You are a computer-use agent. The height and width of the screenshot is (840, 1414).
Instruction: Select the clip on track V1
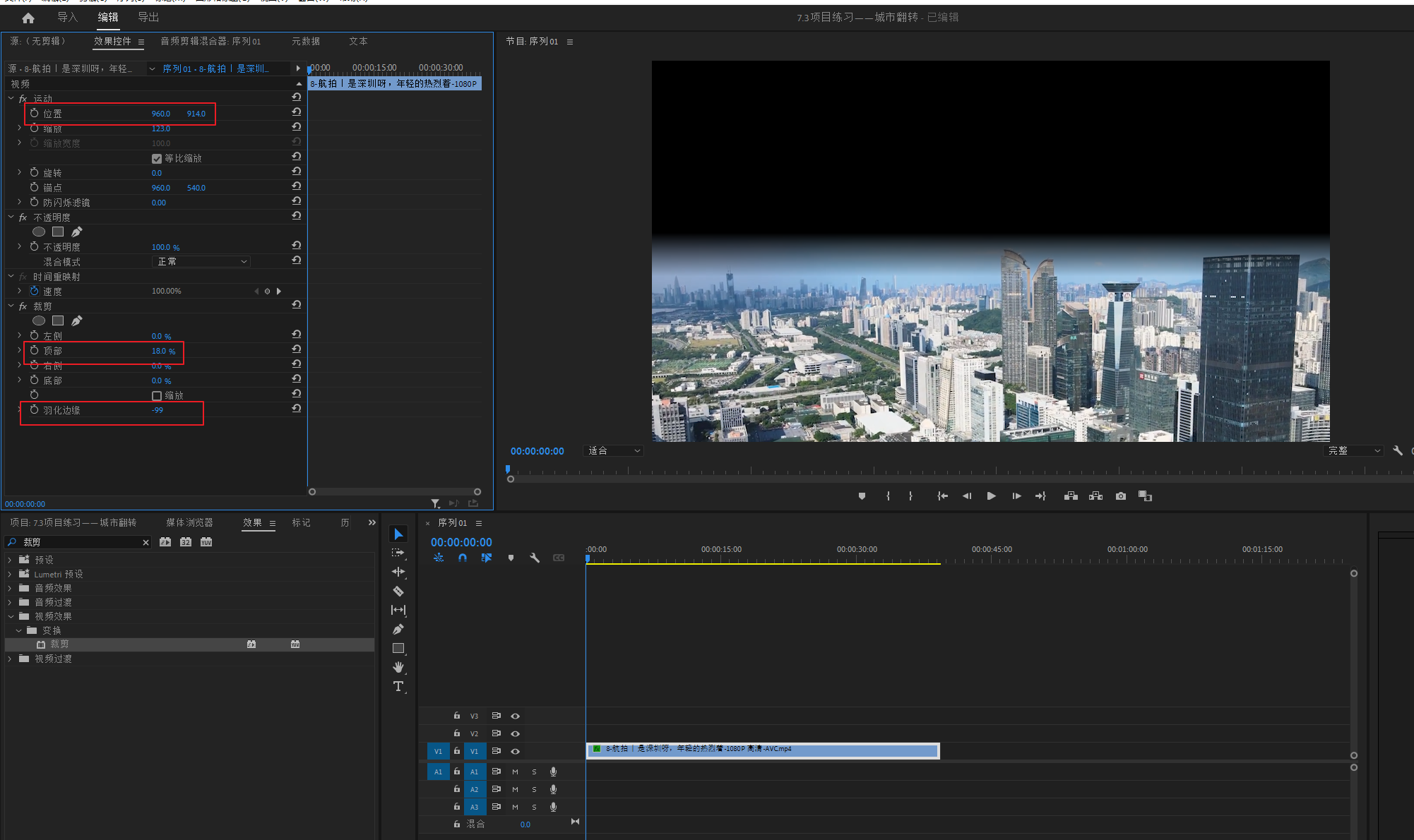click(763, 751)
